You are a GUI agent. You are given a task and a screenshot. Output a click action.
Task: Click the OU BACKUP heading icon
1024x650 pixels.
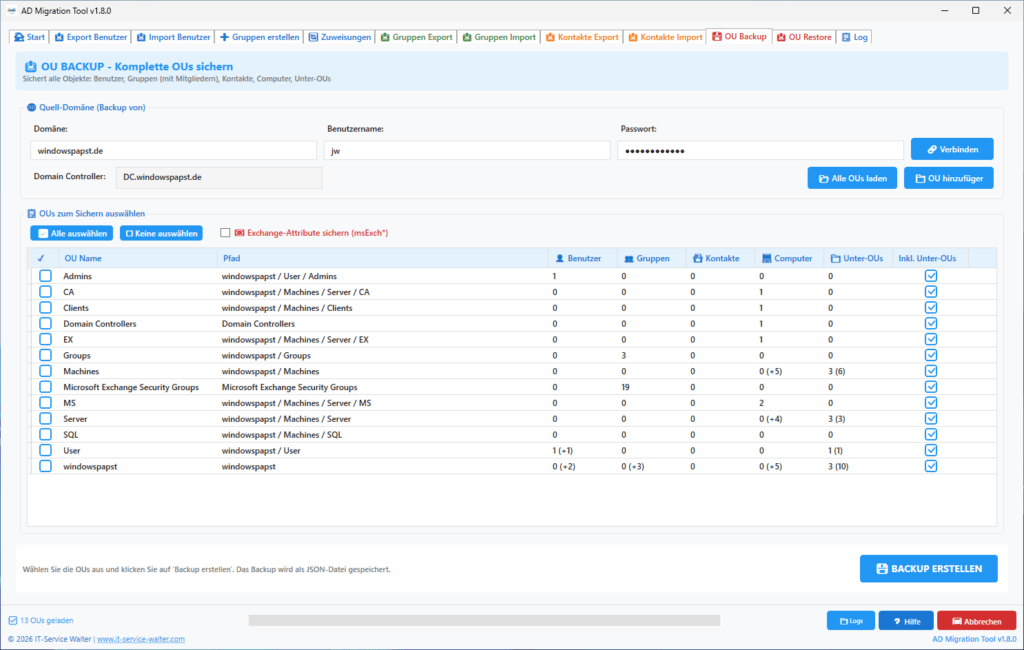31,67
